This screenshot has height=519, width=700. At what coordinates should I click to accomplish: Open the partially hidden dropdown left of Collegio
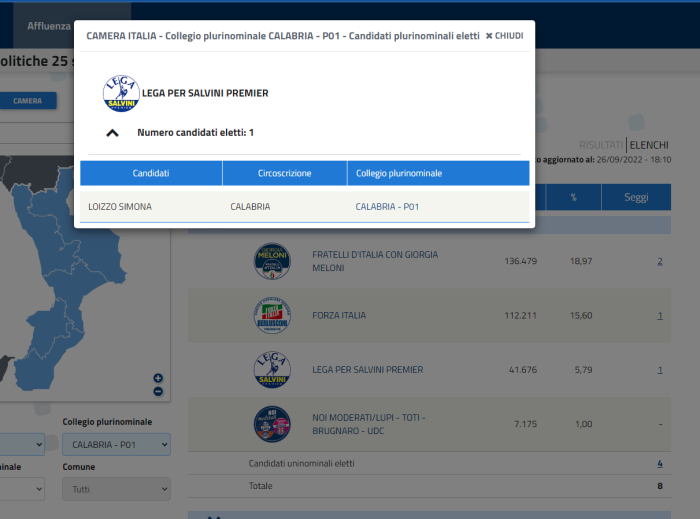pyautogui.click(x=22, y=444)
